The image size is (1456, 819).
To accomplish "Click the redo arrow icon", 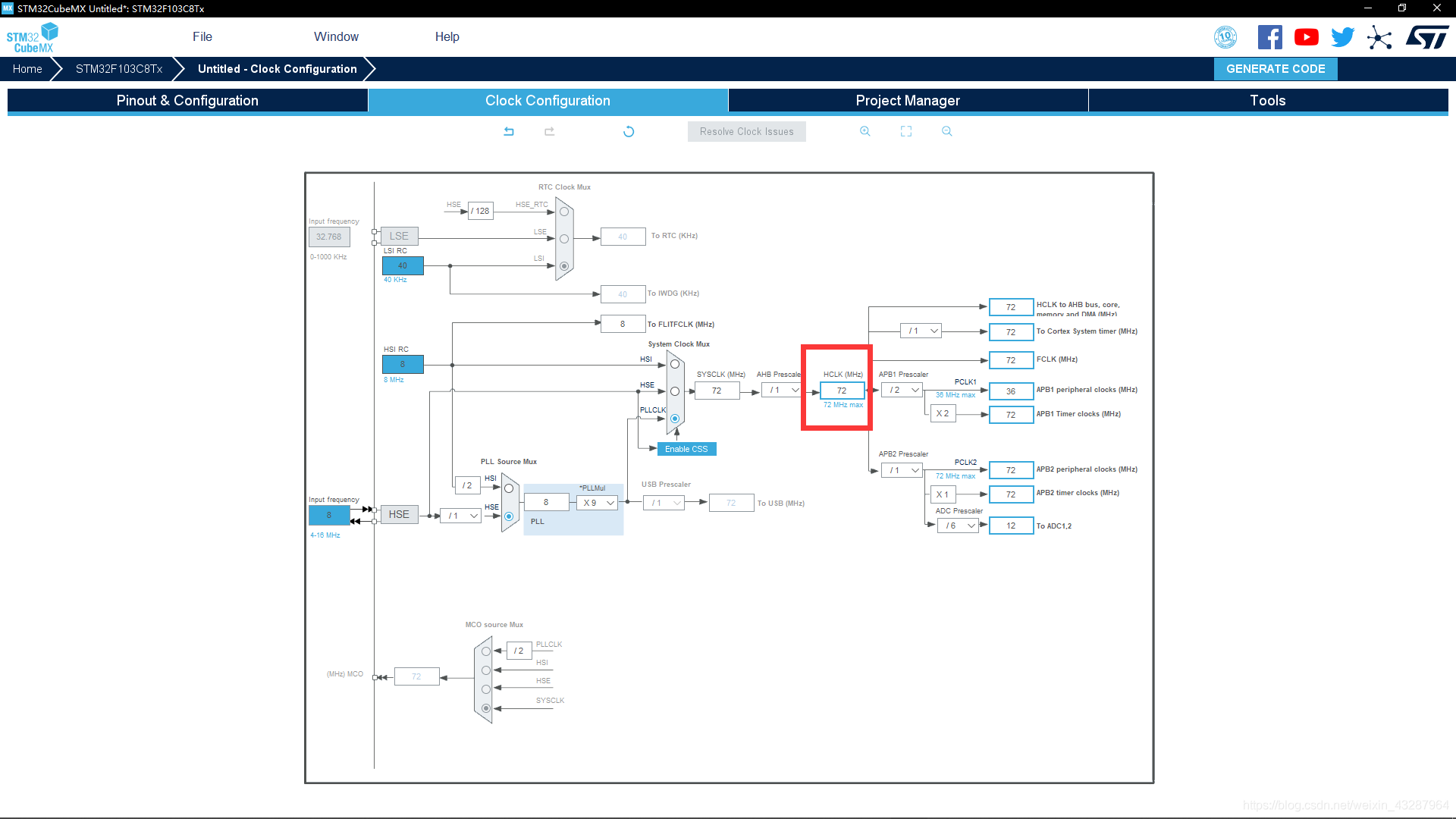I will pos(549,131).
